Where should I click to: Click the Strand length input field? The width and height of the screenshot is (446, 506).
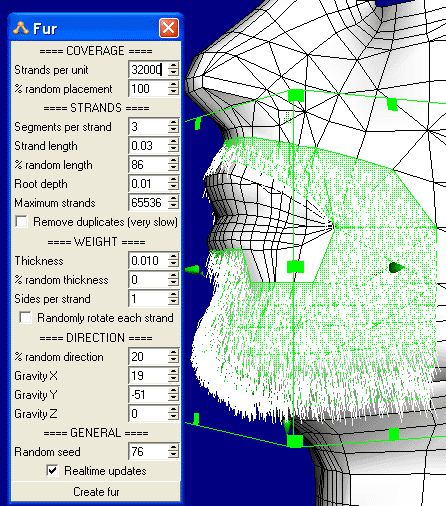[x=148, y=146]
